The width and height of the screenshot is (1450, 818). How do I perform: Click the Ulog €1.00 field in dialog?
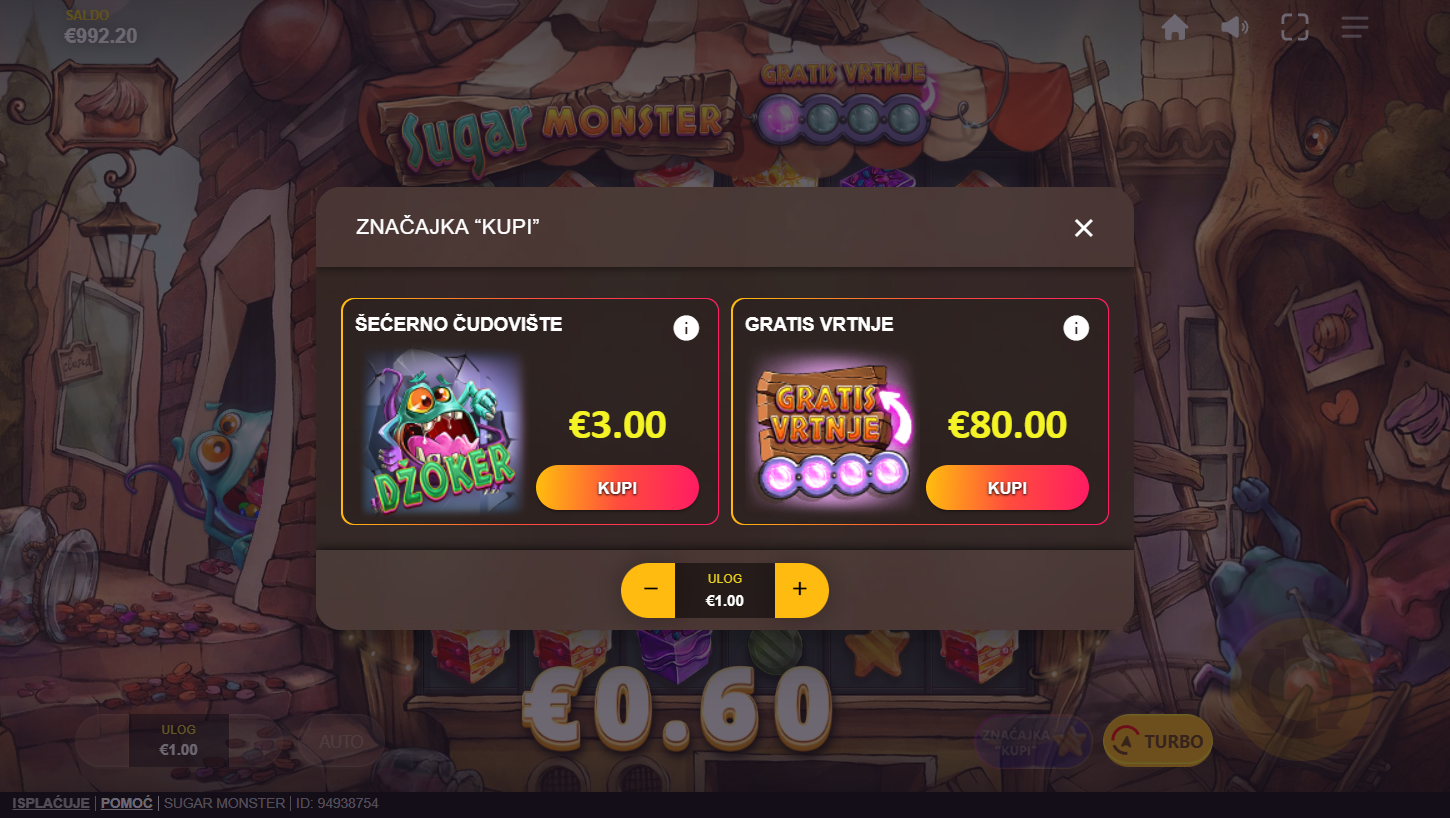pos(725,590)
